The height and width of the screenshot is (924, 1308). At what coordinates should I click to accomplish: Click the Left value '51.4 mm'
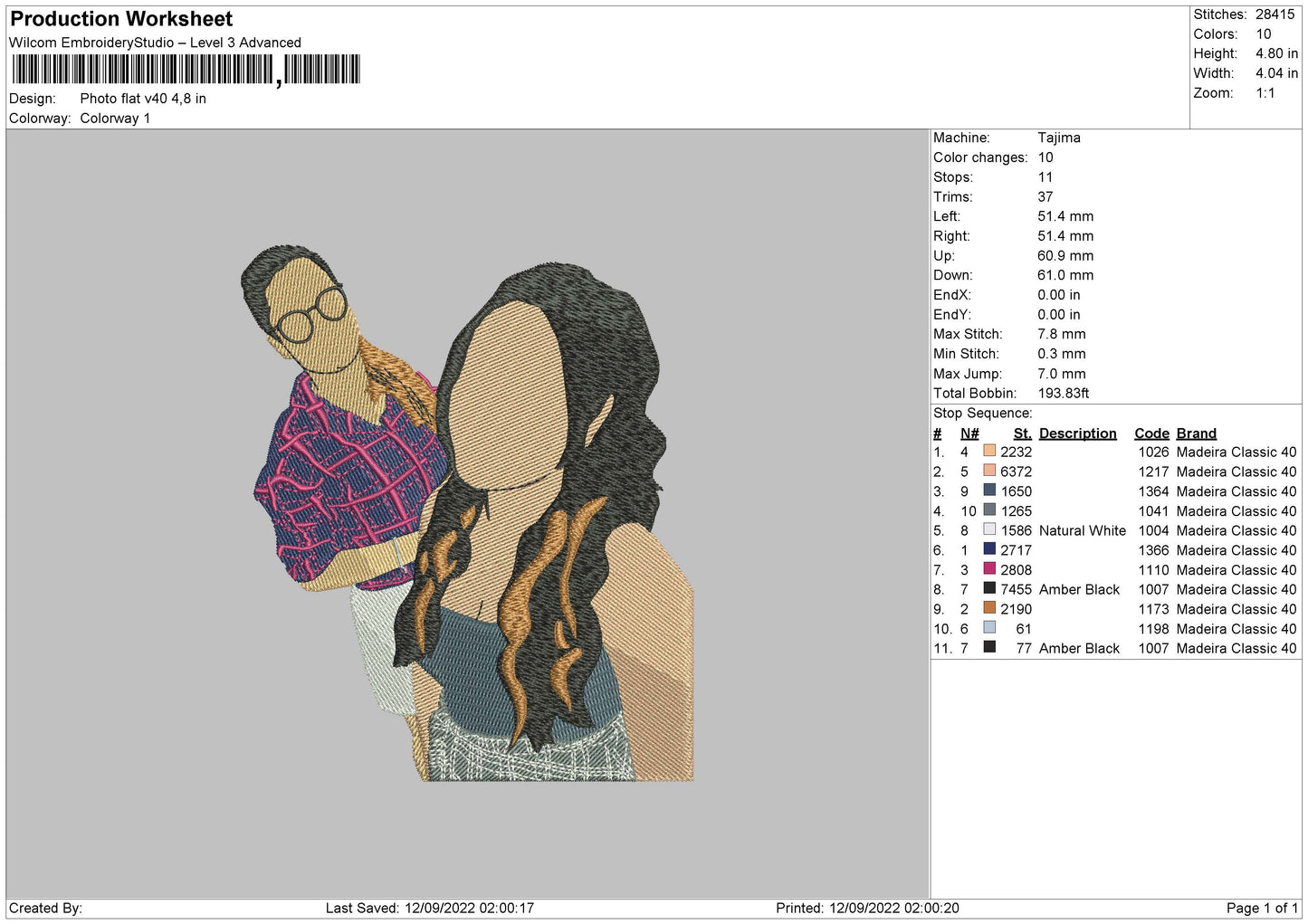point(1065,216)
